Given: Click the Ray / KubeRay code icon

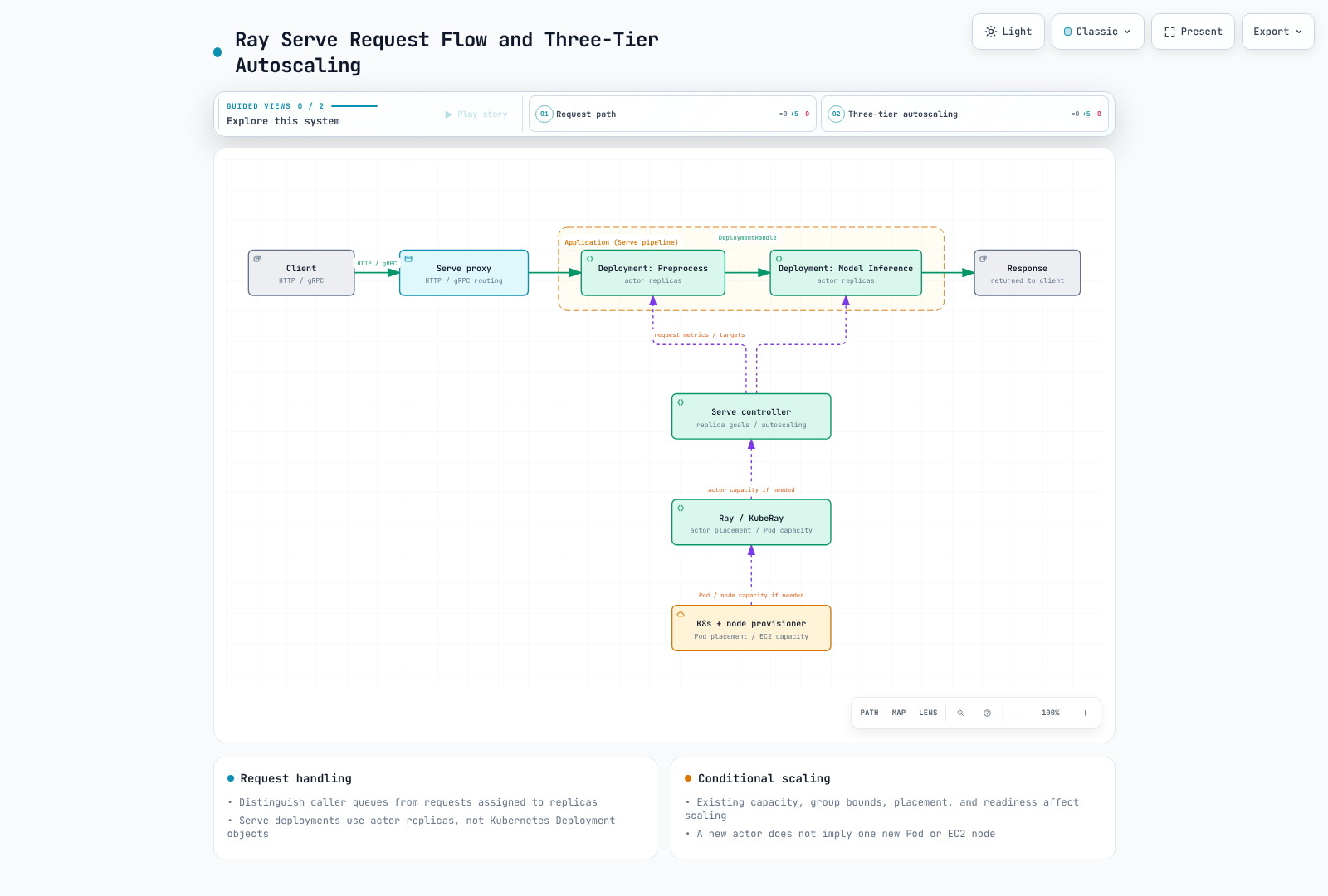Looking at the screenshot, I should 681,508.
